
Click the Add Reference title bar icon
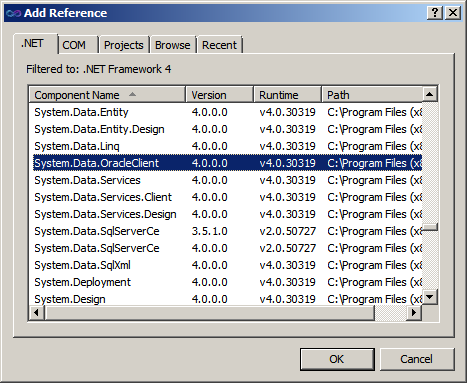[x=13, y=13]
